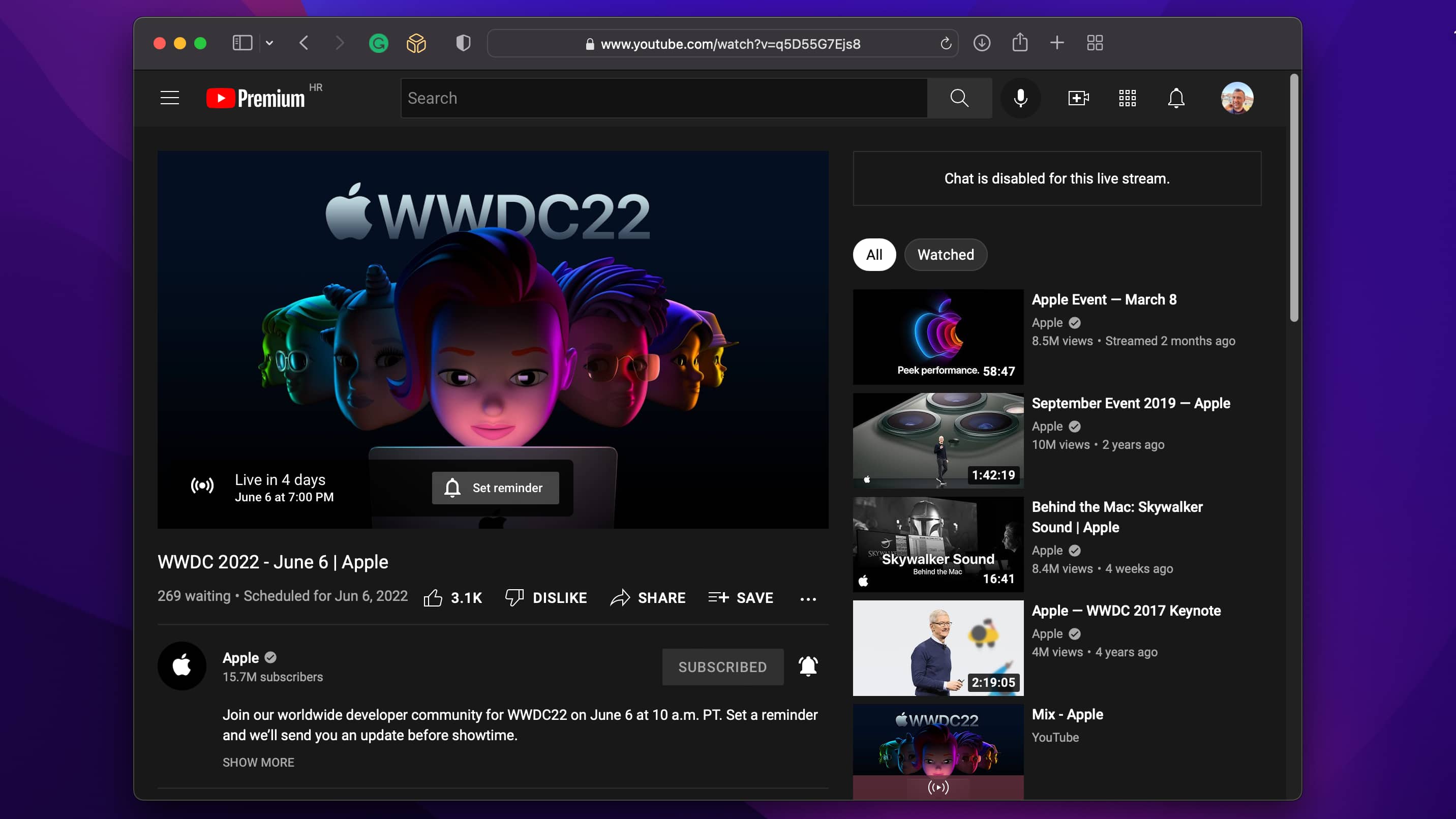
Task: Open Mix - Apple playlist thumbnail
Action: [937, 751]
